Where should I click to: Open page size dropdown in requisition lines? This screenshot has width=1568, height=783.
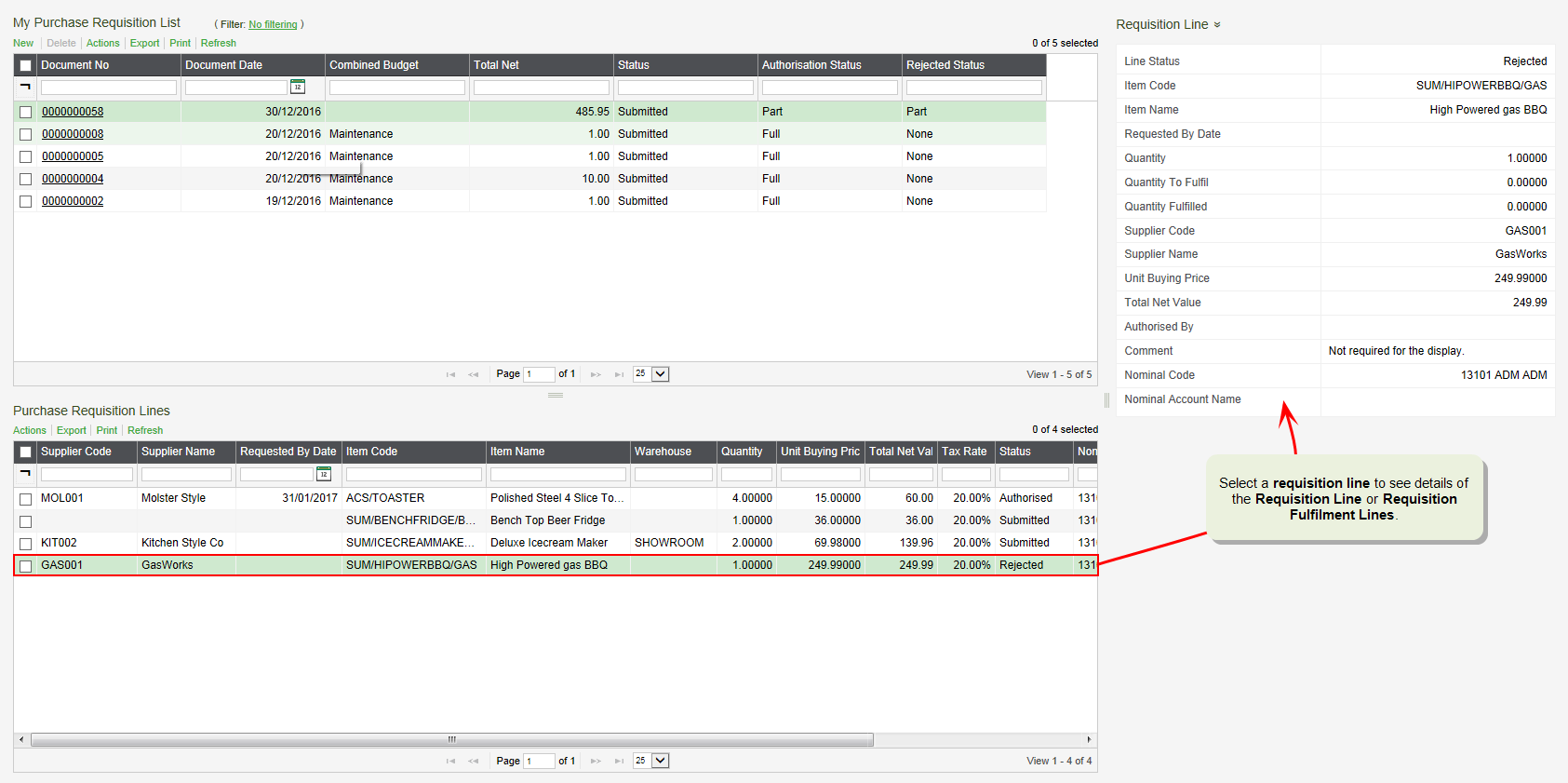660,761
